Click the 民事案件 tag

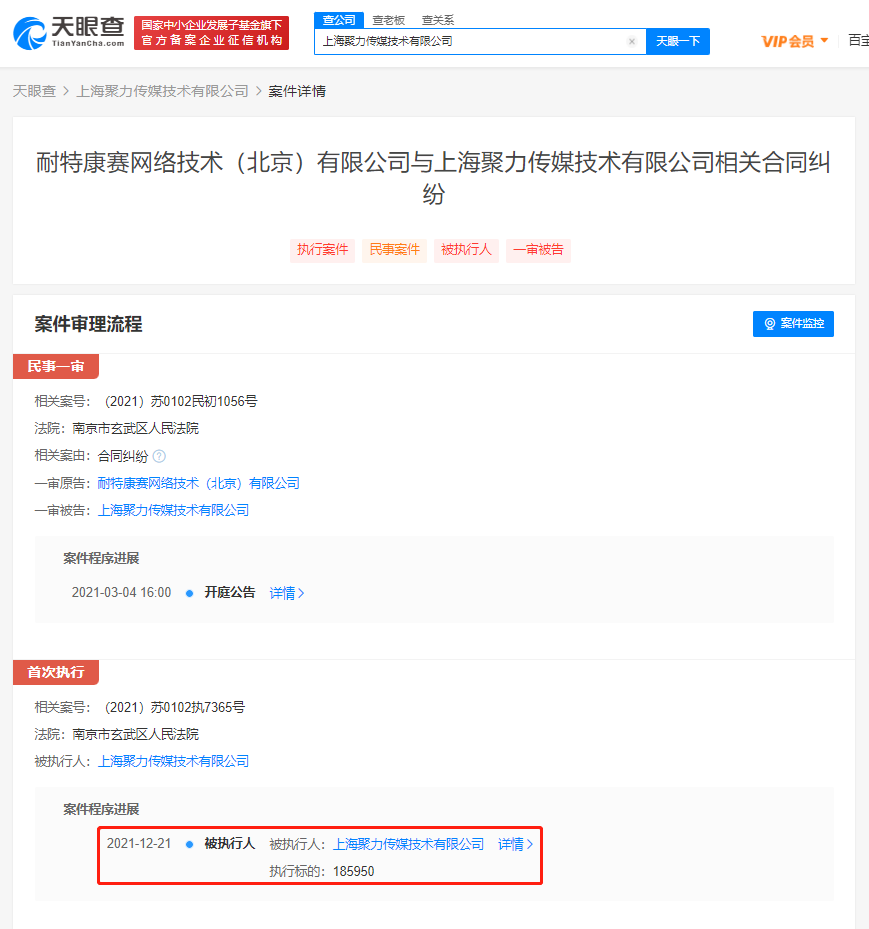(x=395, y=250)
